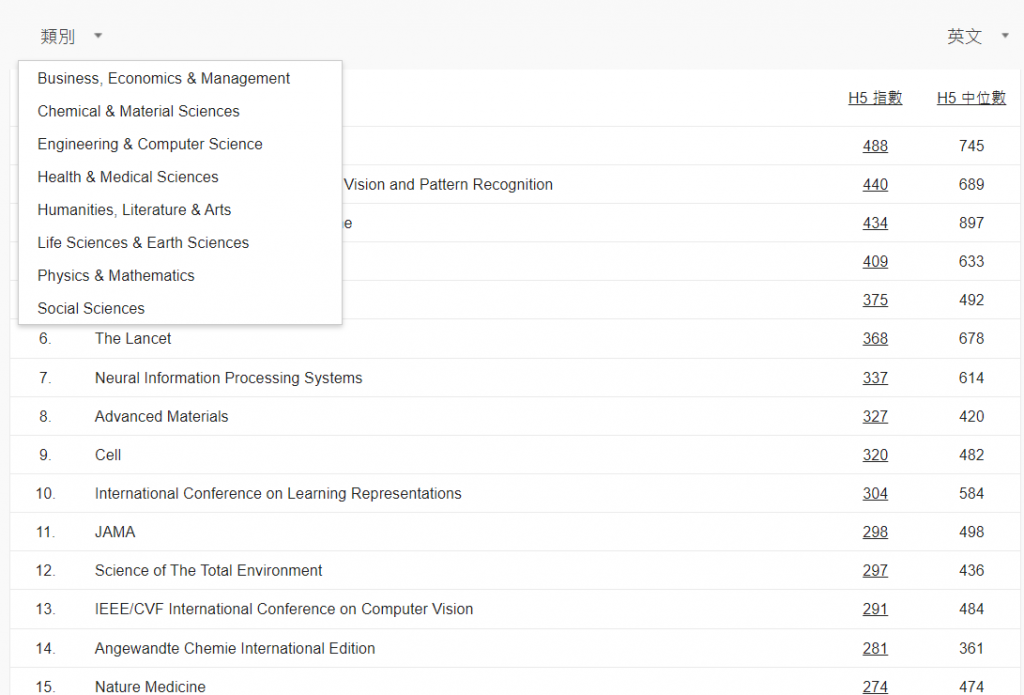Open Advanced Materials h5-index 327 link
The image size is (1024, 695).
(x=875, y=416)
